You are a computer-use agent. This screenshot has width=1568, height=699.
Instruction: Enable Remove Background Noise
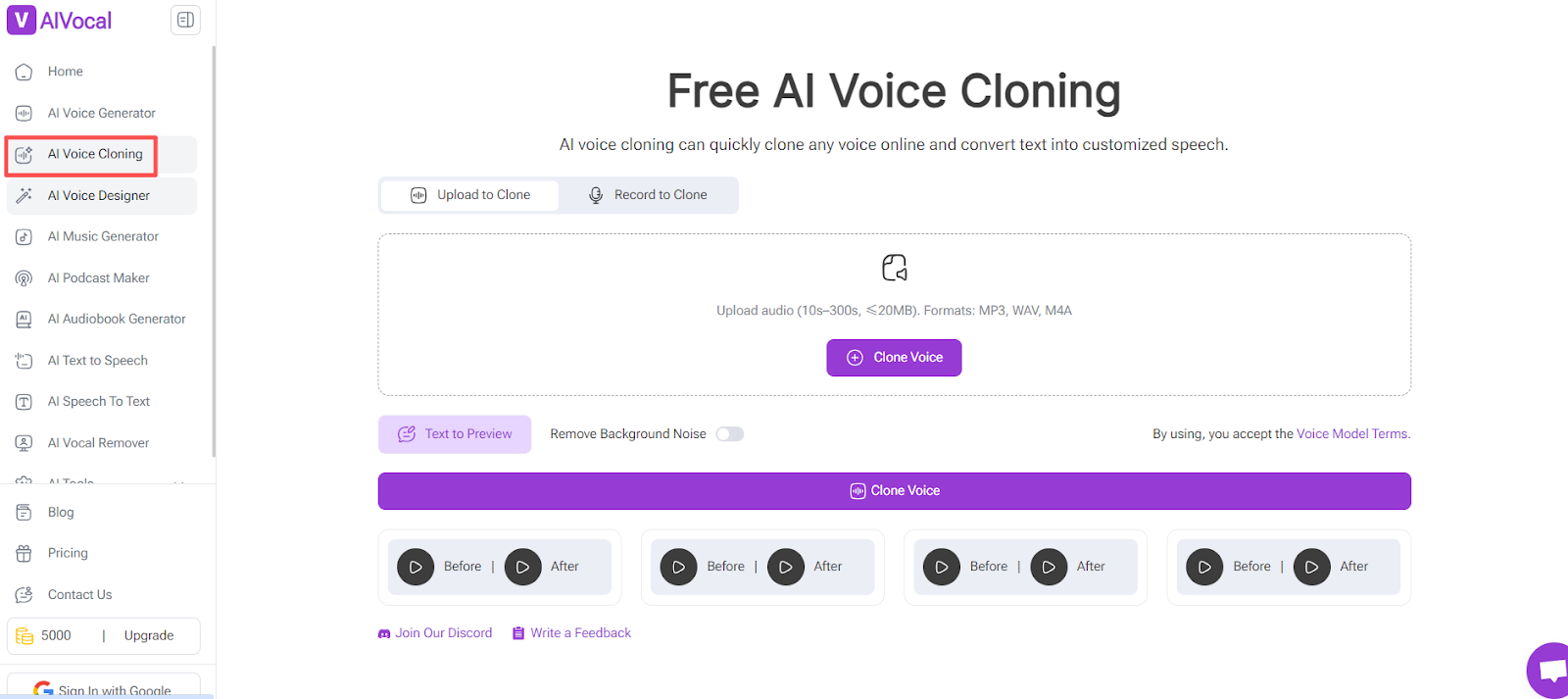[729, 433]
